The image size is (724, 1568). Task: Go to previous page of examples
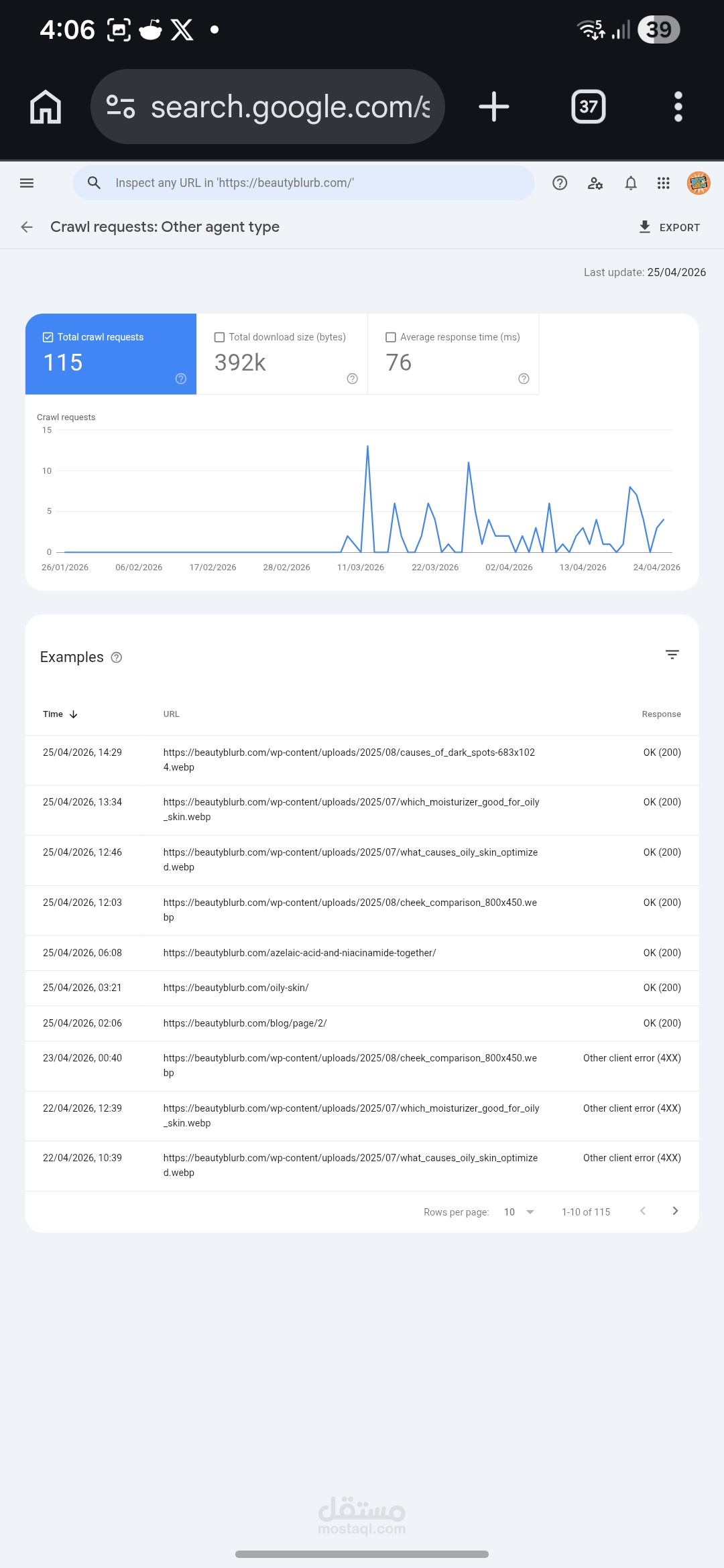pyautogui.click(x=643, y=1211)
